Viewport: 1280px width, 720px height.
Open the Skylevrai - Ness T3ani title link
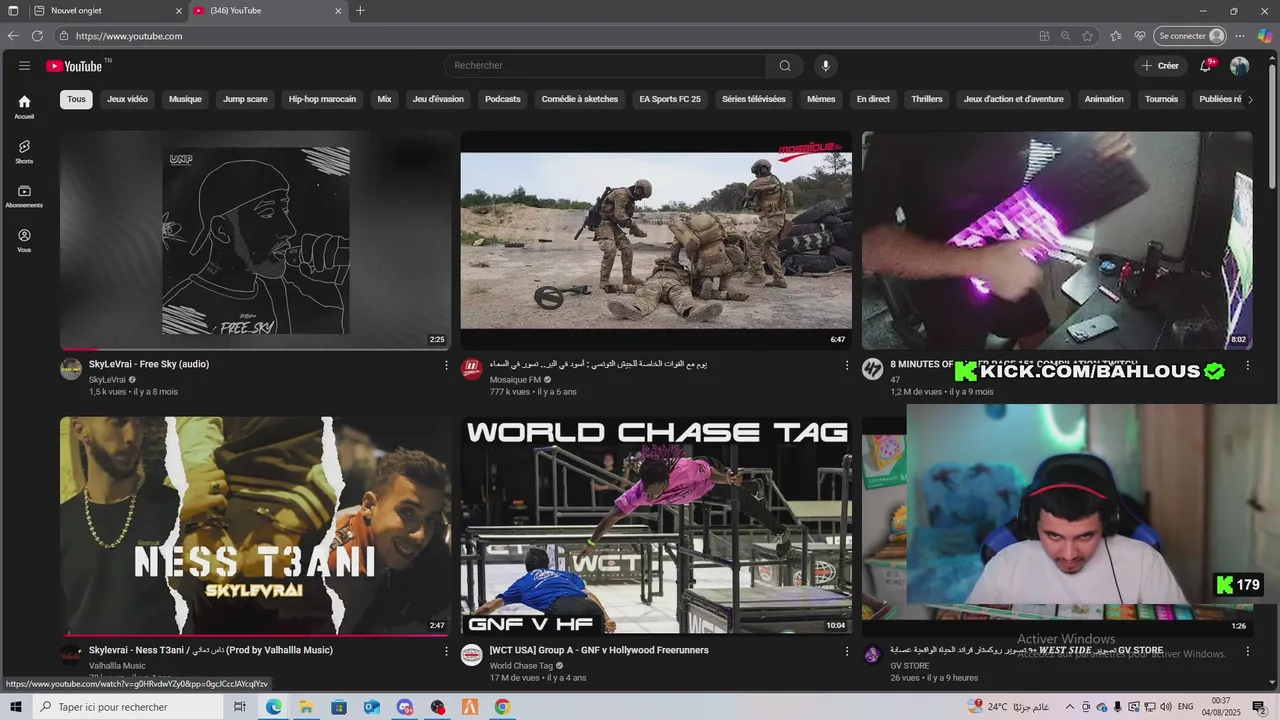pos(211,650)
